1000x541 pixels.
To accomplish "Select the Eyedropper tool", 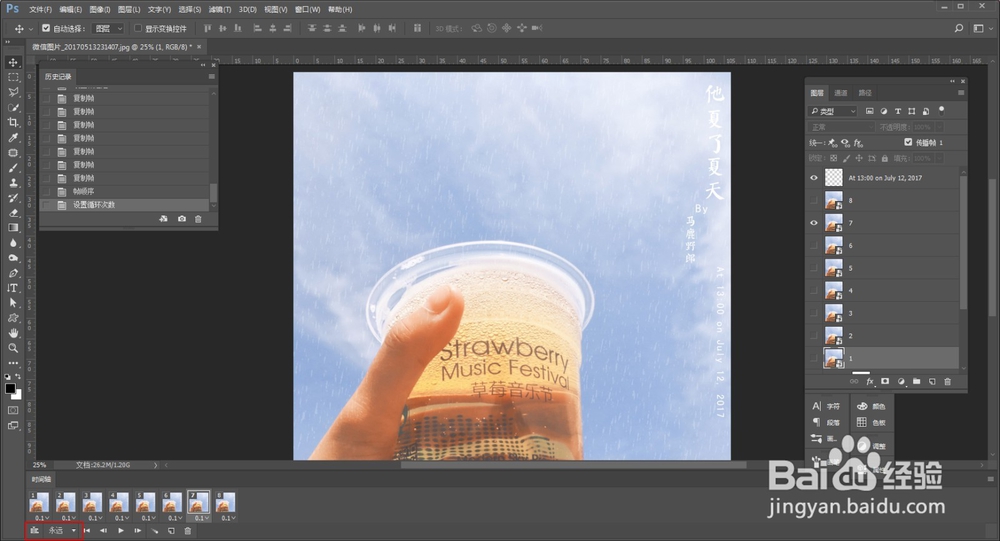I will [x=13, y=138].
